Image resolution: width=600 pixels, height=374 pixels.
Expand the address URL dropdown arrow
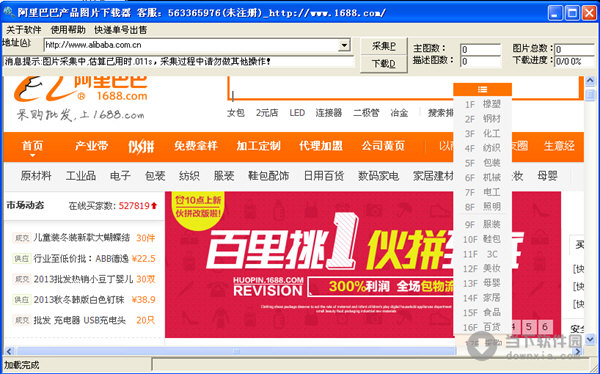pyautogui.click(x=344, y=45)
